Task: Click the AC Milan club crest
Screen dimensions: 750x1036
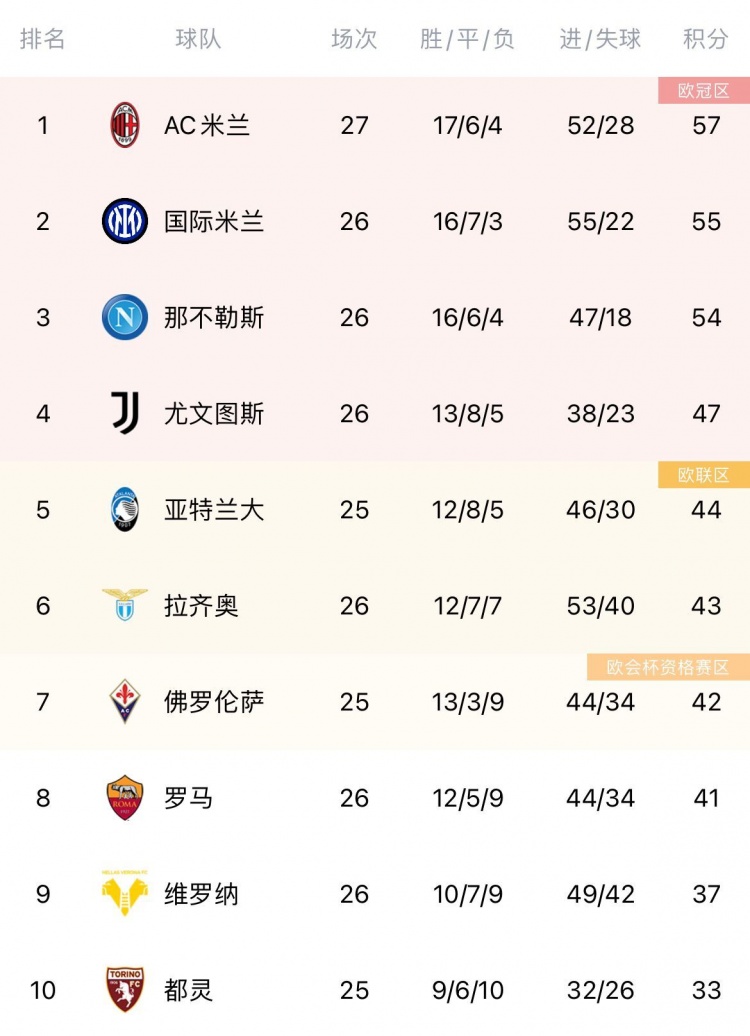Action: (x=124, y=125)
